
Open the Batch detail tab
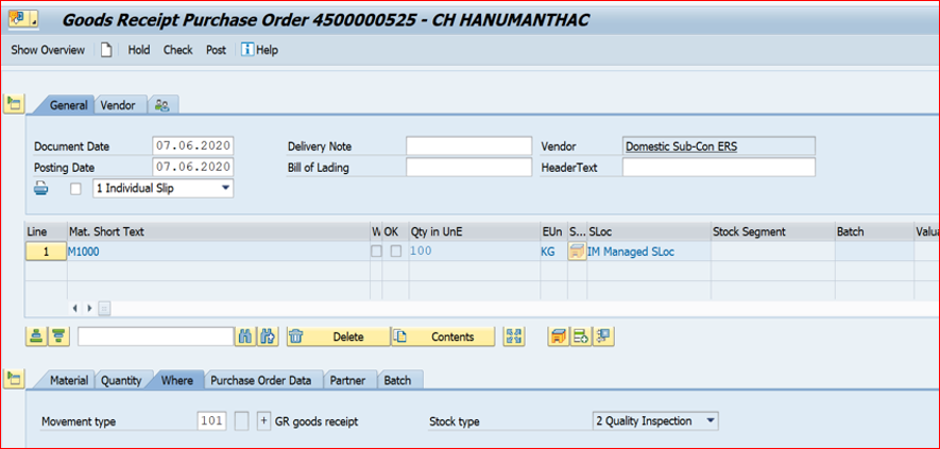pos(397,380)
